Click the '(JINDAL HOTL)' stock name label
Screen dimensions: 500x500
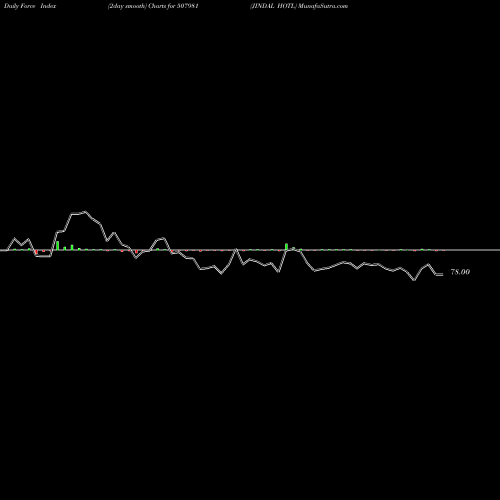point(273,6)
